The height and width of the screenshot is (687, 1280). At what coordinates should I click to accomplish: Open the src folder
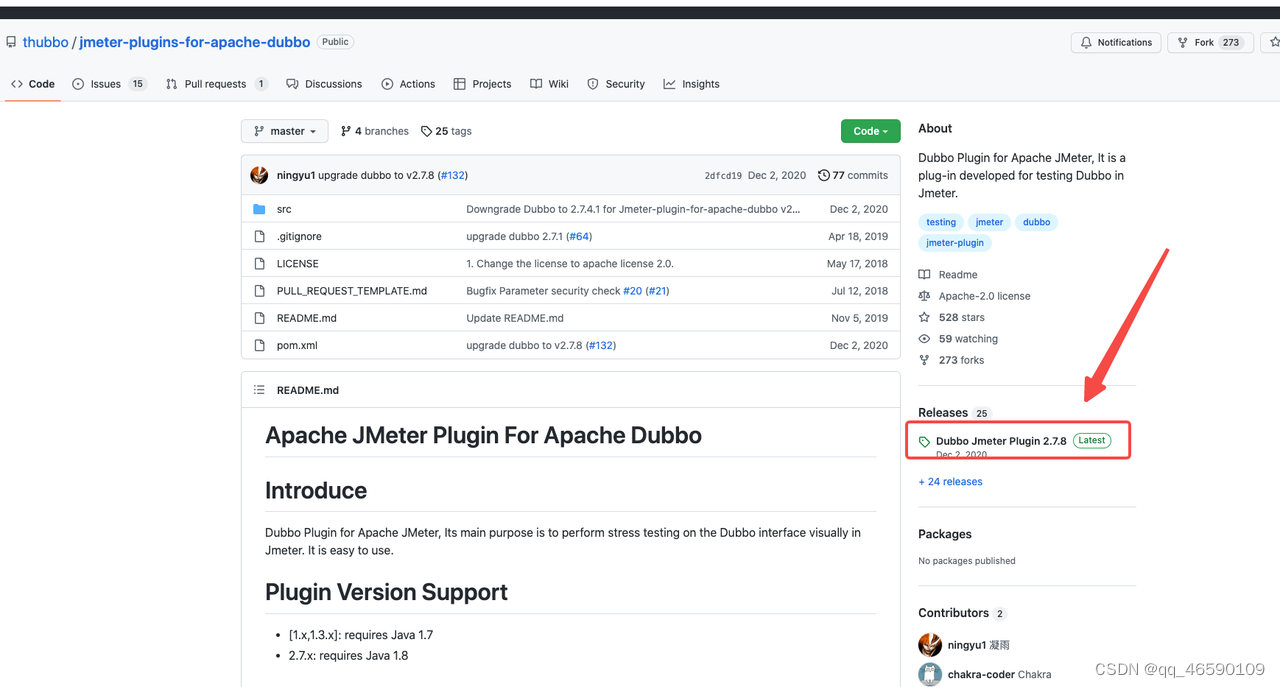tap(284, 209)
